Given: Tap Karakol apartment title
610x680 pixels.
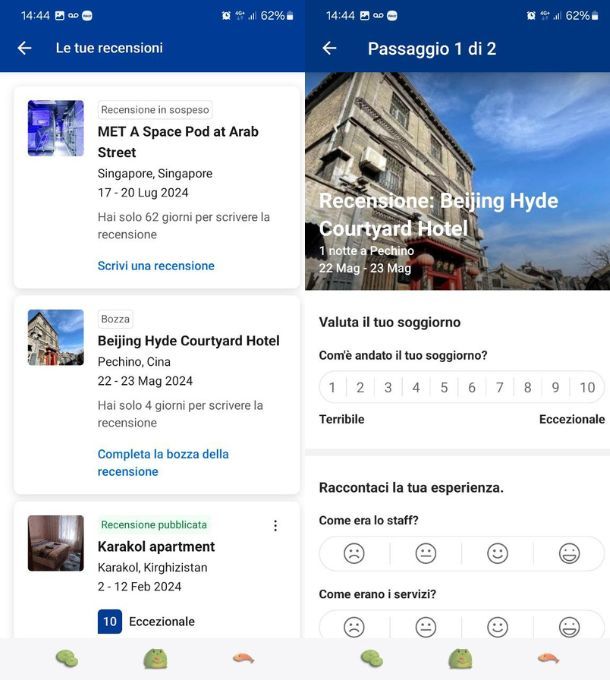Looking at the screenshot, I should [156, 546].
